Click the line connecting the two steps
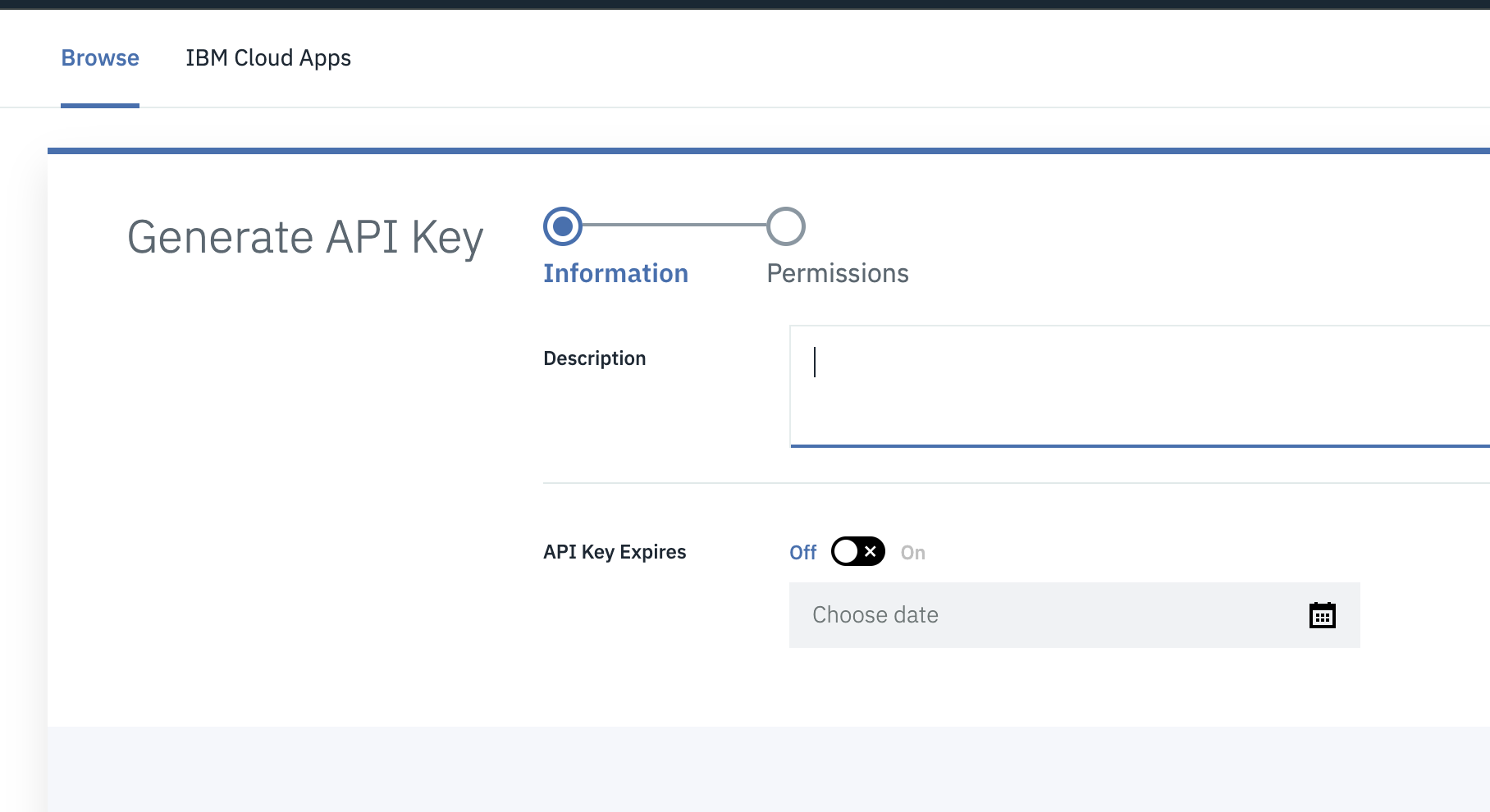 coord(674,225)
